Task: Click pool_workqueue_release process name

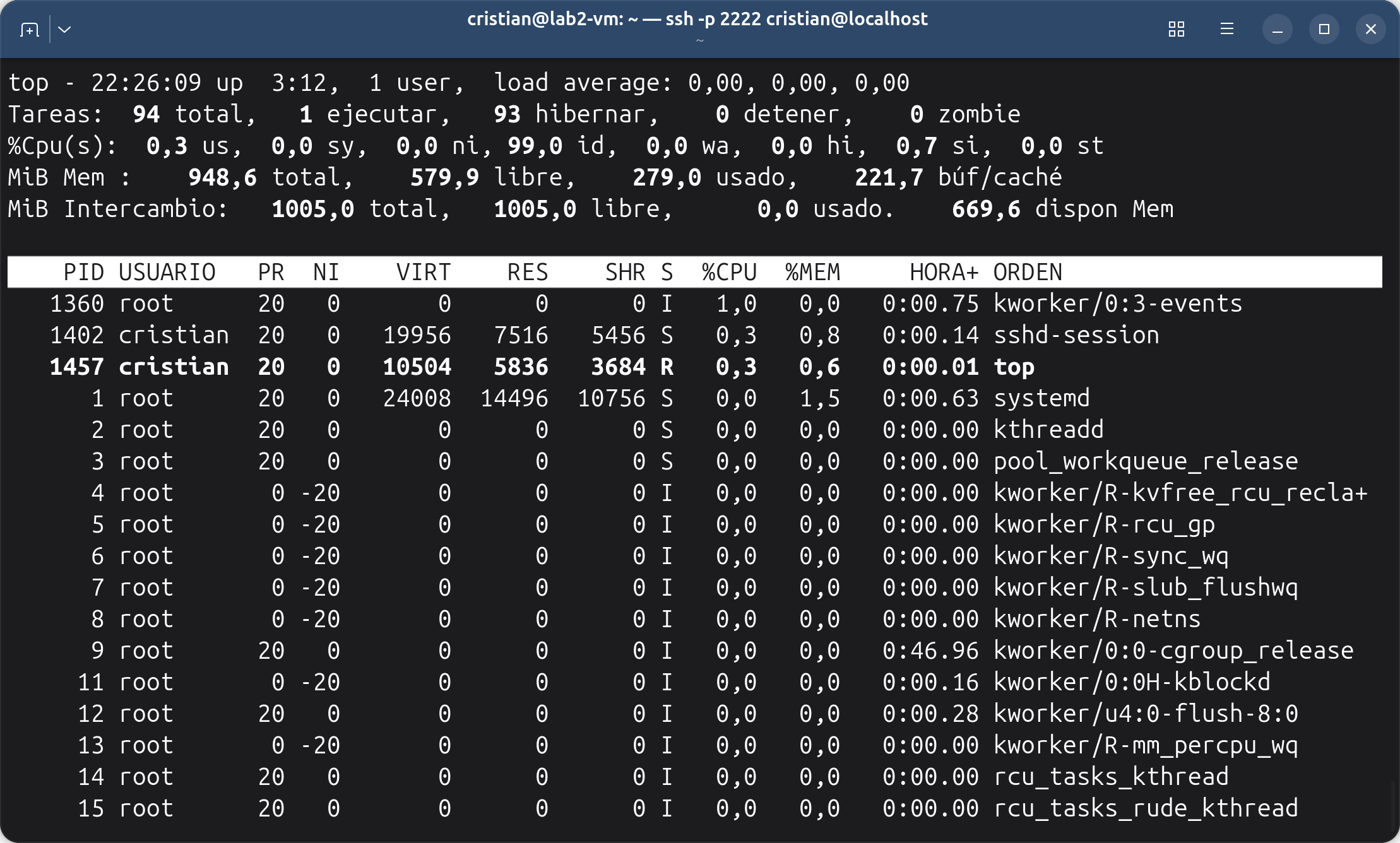Action: tap(1146, 461)
